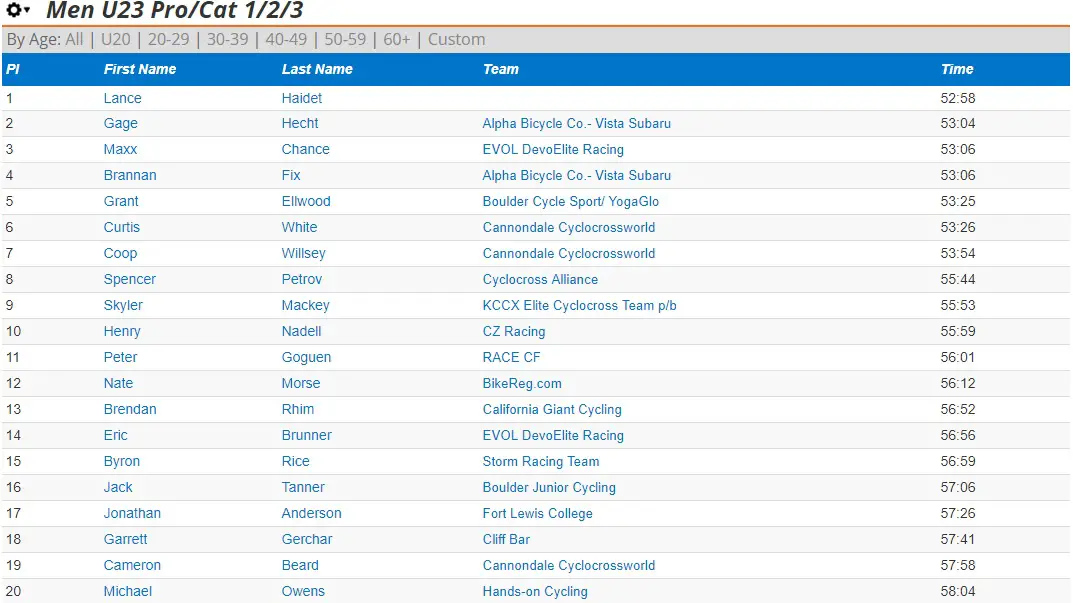Open Hands-on Cycling team link
The height and width of the screenshot is (603, 1073).
tap(535, 592)
